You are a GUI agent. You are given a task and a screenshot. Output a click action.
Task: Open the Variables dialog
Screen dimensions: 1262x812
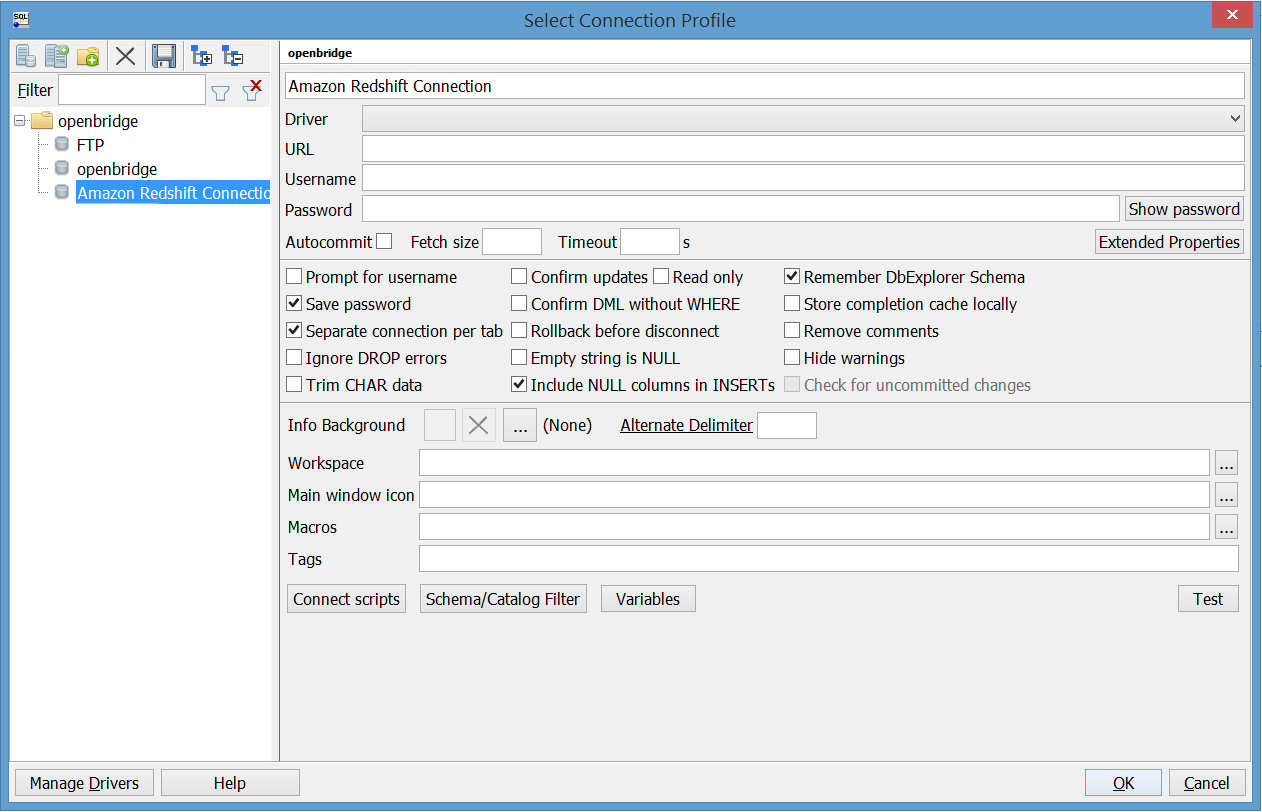[648, 599]
